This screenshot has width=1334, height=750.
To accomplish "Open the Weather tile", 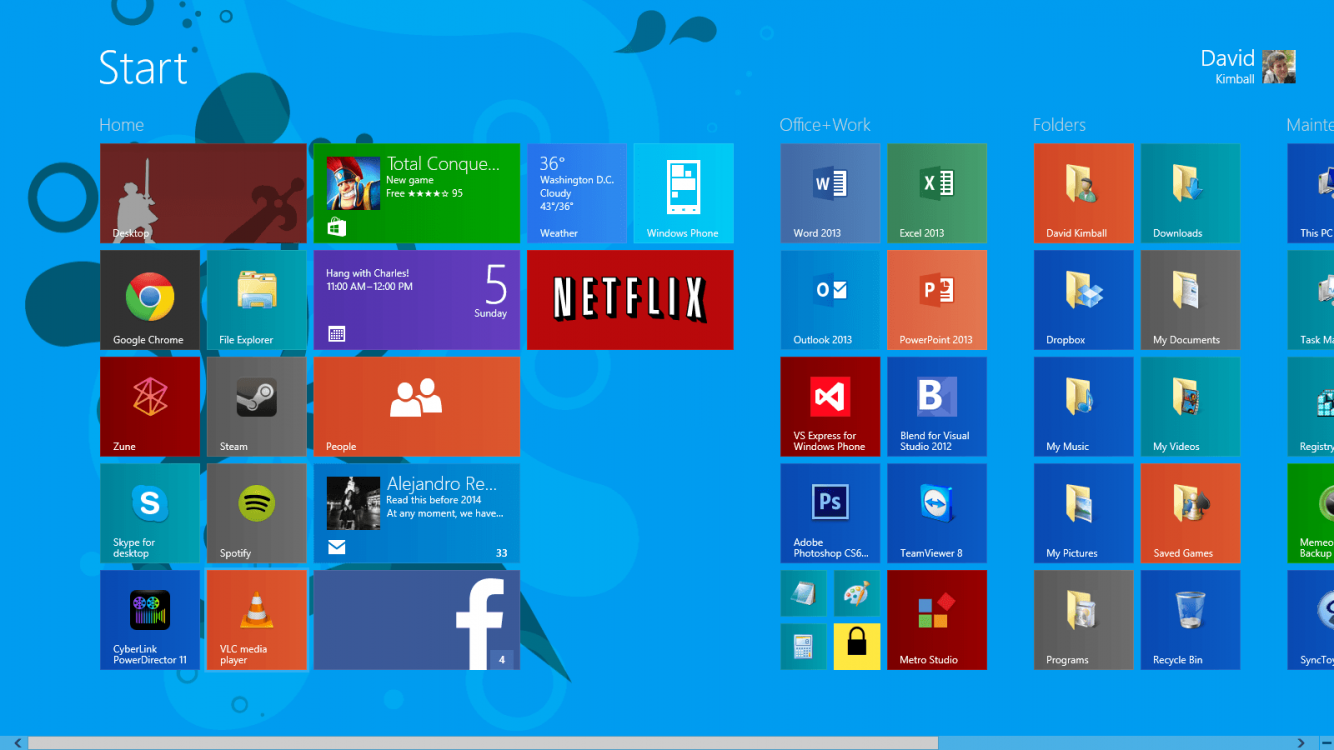I will pos(577,193).
